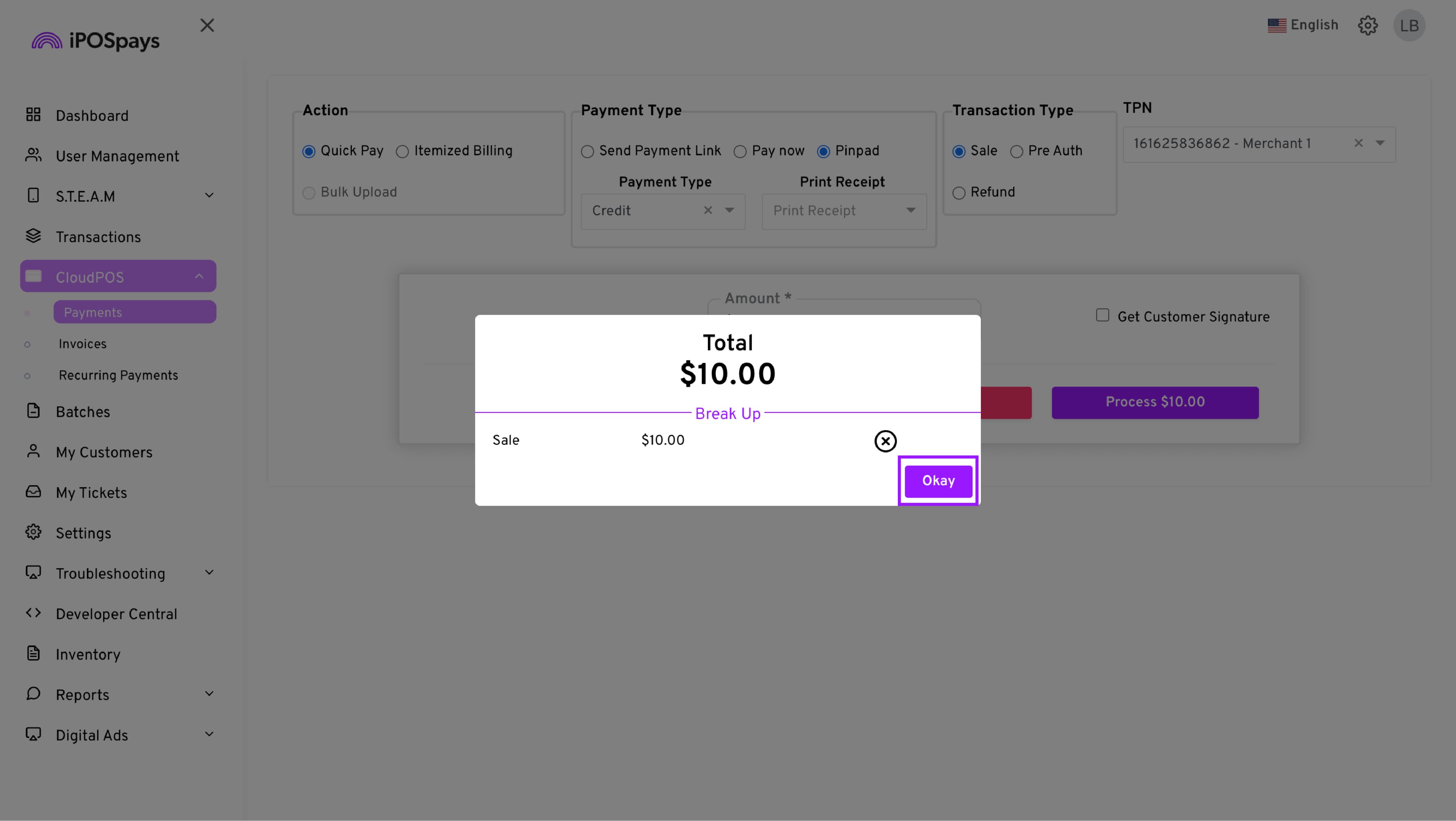The image size is (1456, 821).
Task: Open the TPN merchant dropdown arrow
Action: [1380, 144]
